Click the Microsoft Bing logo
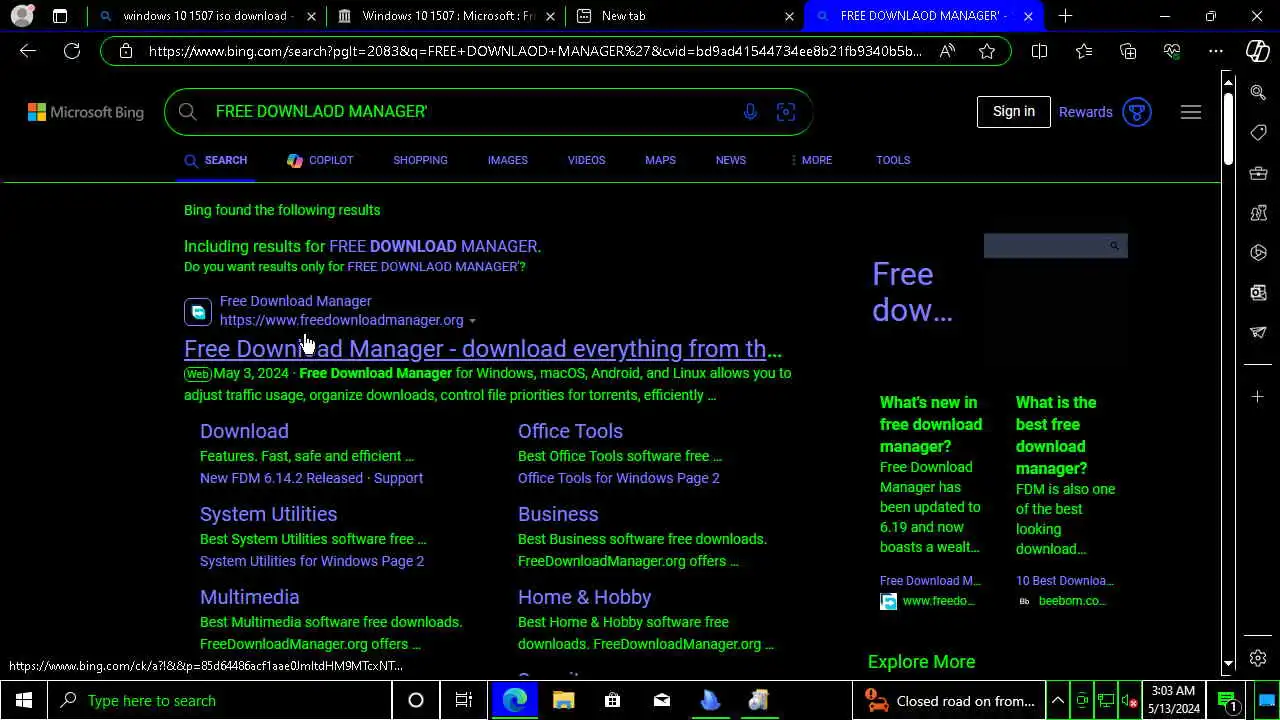This screenshot has height=720, width=1280. [x=86, y=112]
